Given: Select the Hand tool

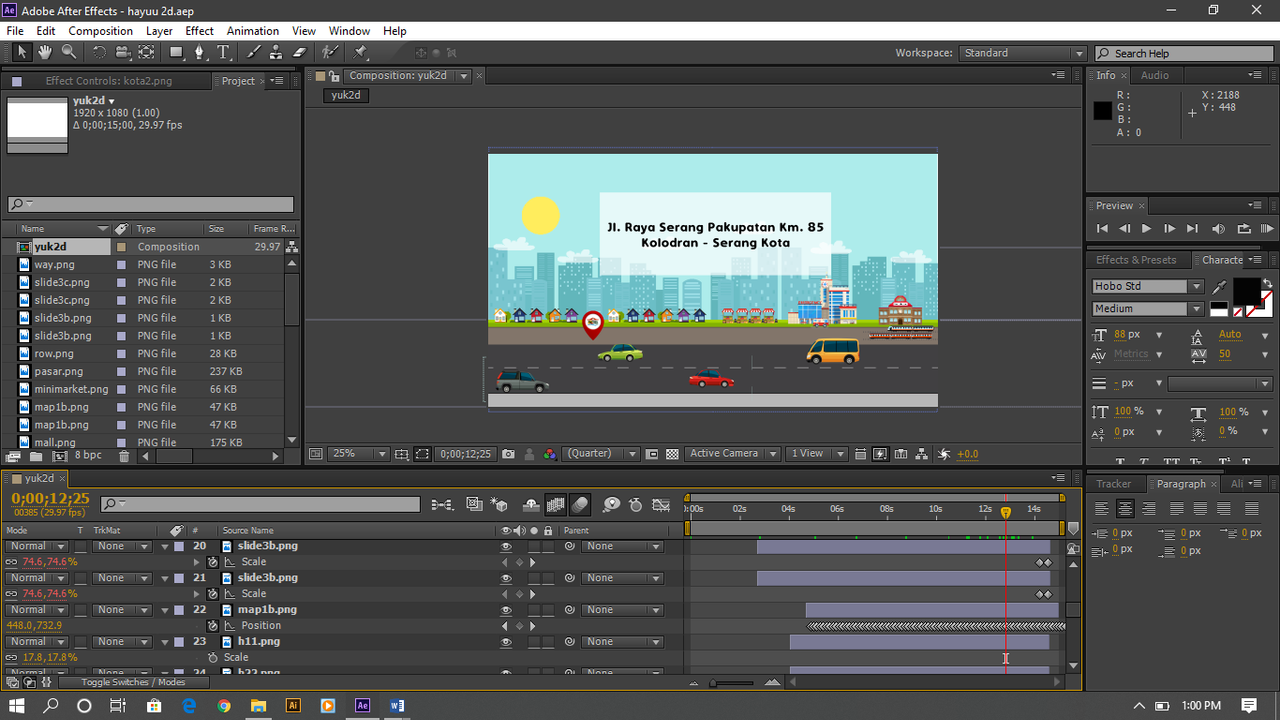Looking at the screenshot, I should click(x=45, y=53).
